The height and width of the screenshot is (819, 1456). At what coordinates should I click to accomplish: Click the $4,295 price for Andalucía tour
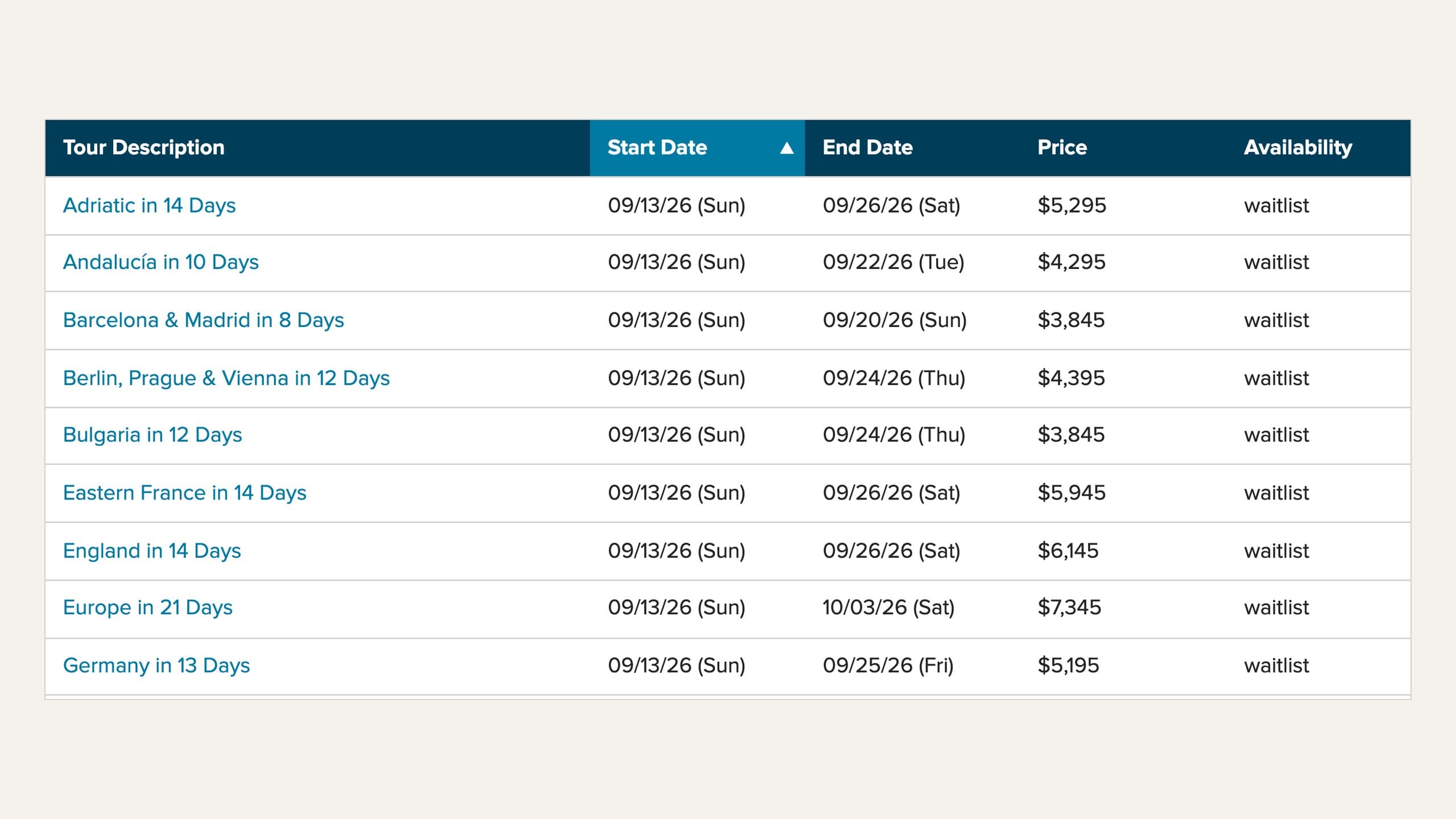pyautogui.click(x=1072, y=262)
